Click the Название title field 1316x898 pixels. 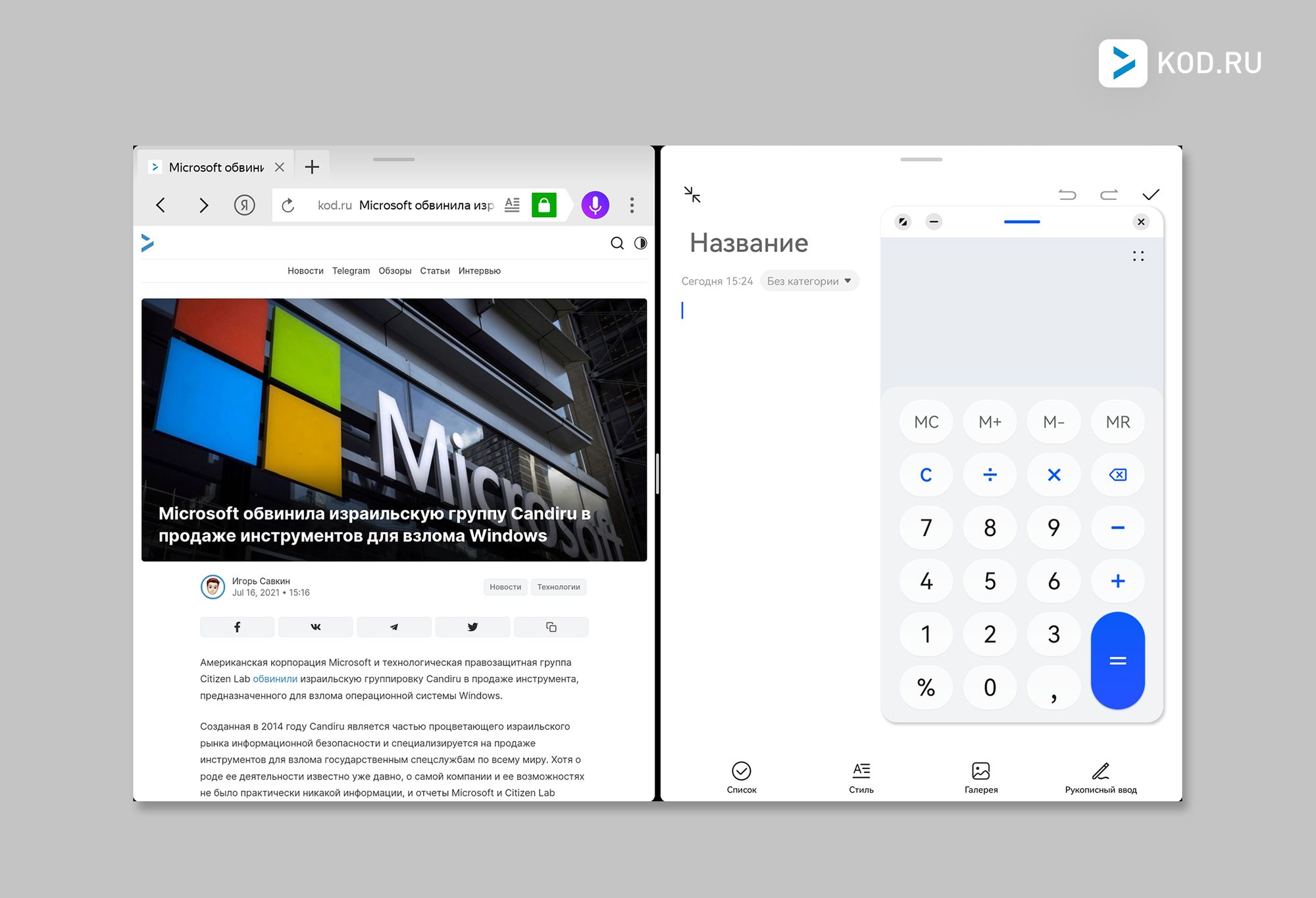[x=749, y=243]
